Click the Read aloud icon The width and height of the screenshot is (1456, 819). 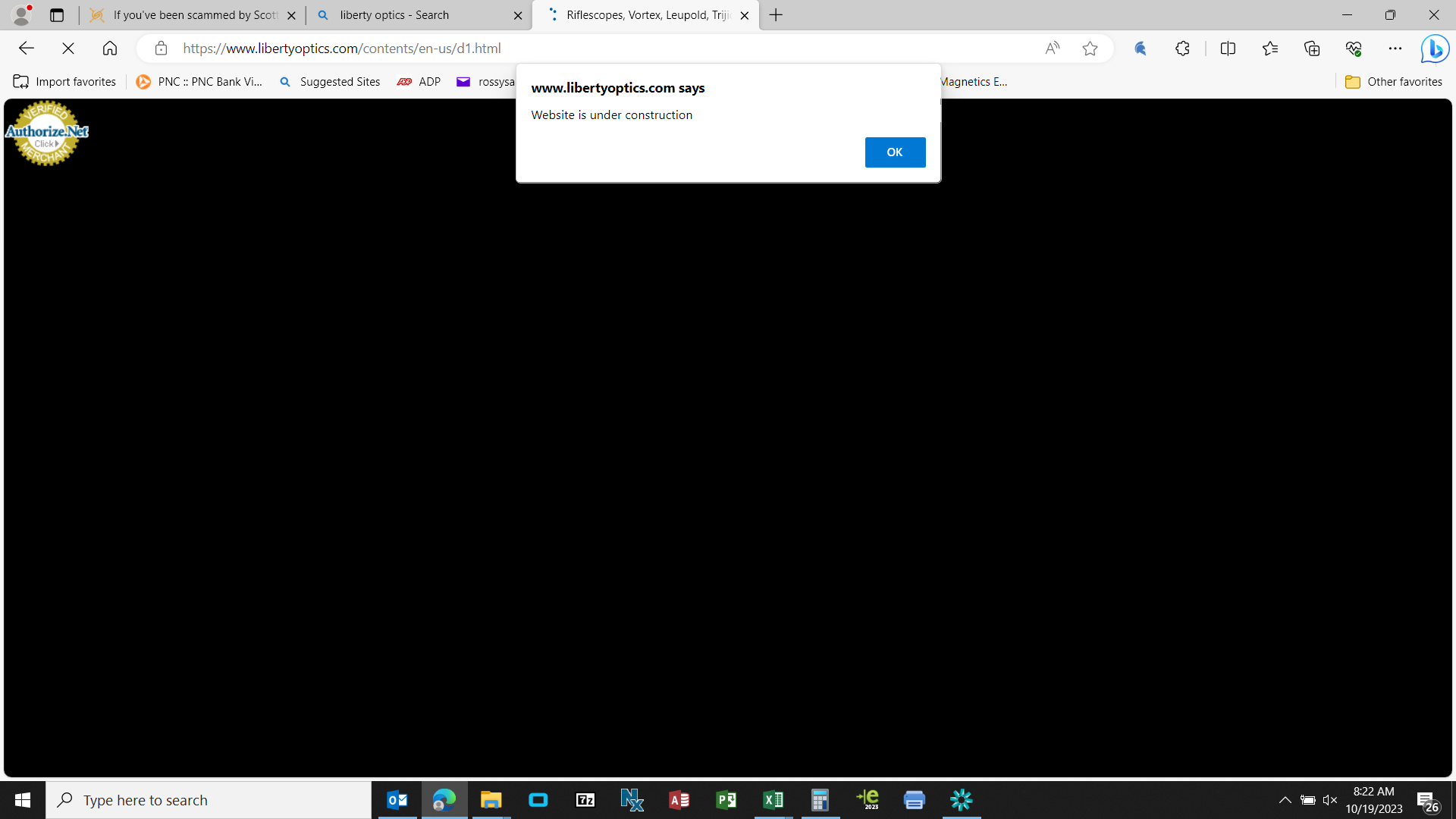(1053, 49)
